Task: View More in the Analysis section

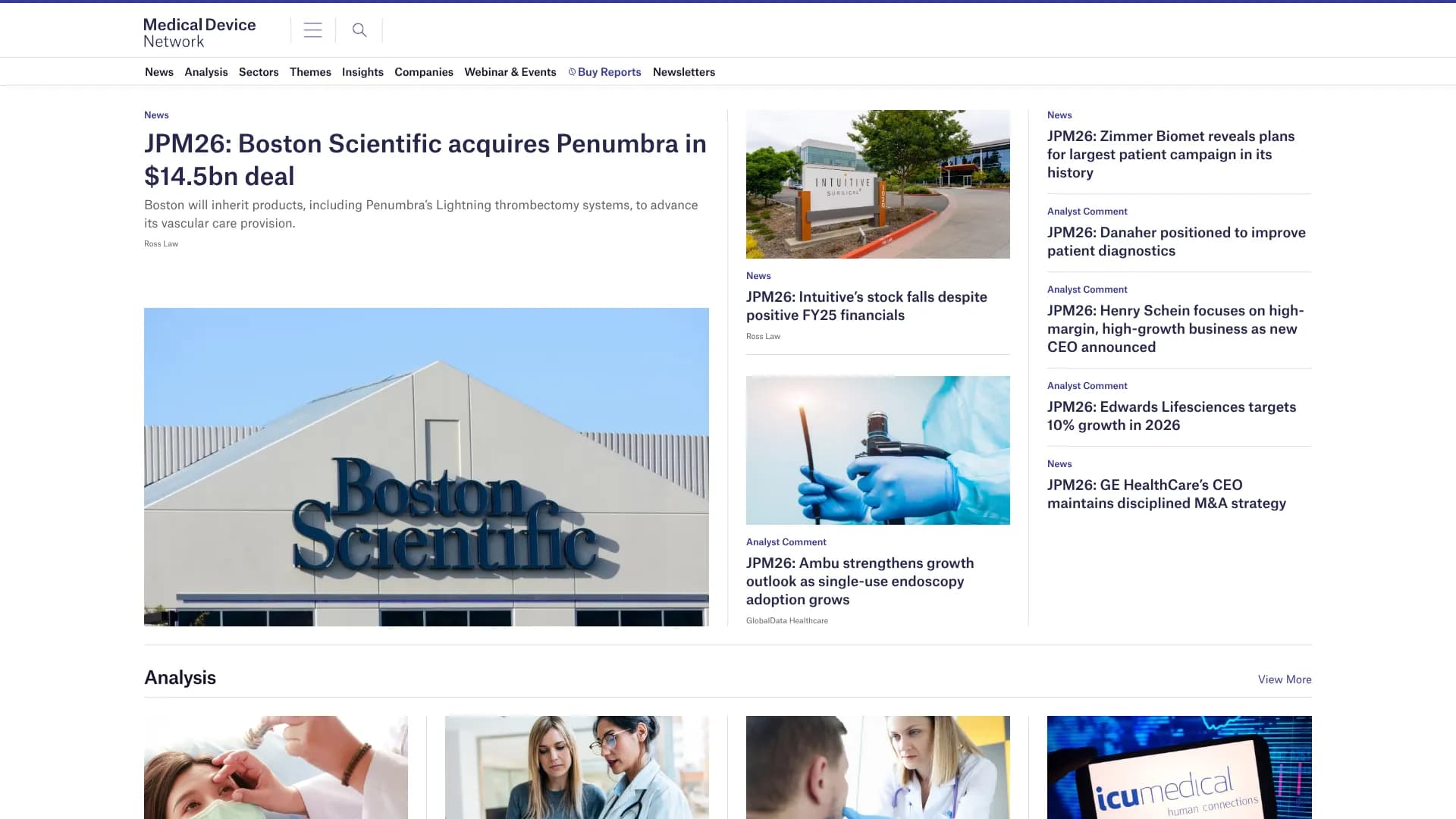Action: [x=1285, y=679]
